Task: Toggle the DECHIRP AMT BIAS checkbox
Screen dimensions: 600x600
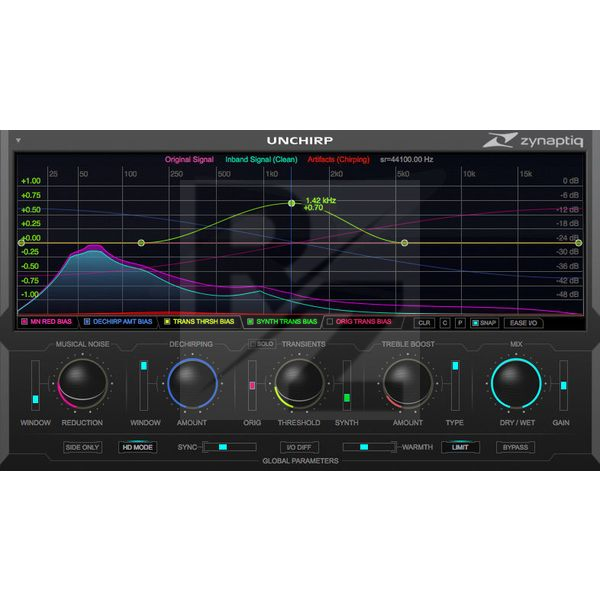Action: click(x=86, y=321)
